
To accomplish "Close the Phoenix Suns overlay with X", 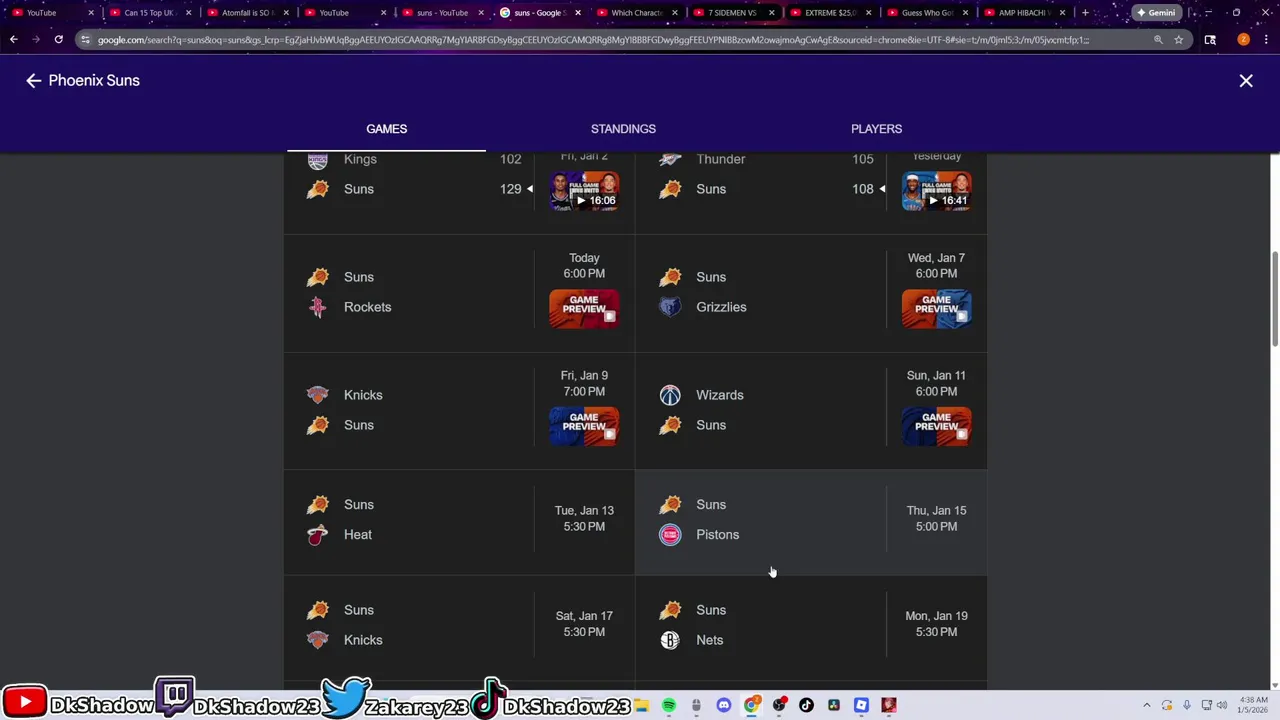I will pyautogui.click(x=1246, y=81).
